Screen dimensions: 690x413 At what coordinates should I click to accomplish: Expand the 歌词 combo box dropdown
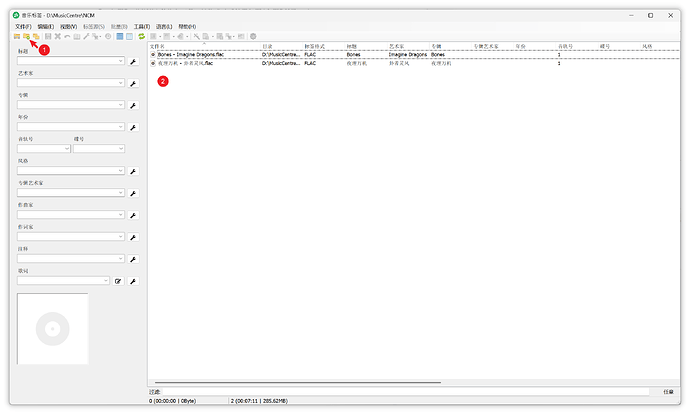tap(106, 281)
